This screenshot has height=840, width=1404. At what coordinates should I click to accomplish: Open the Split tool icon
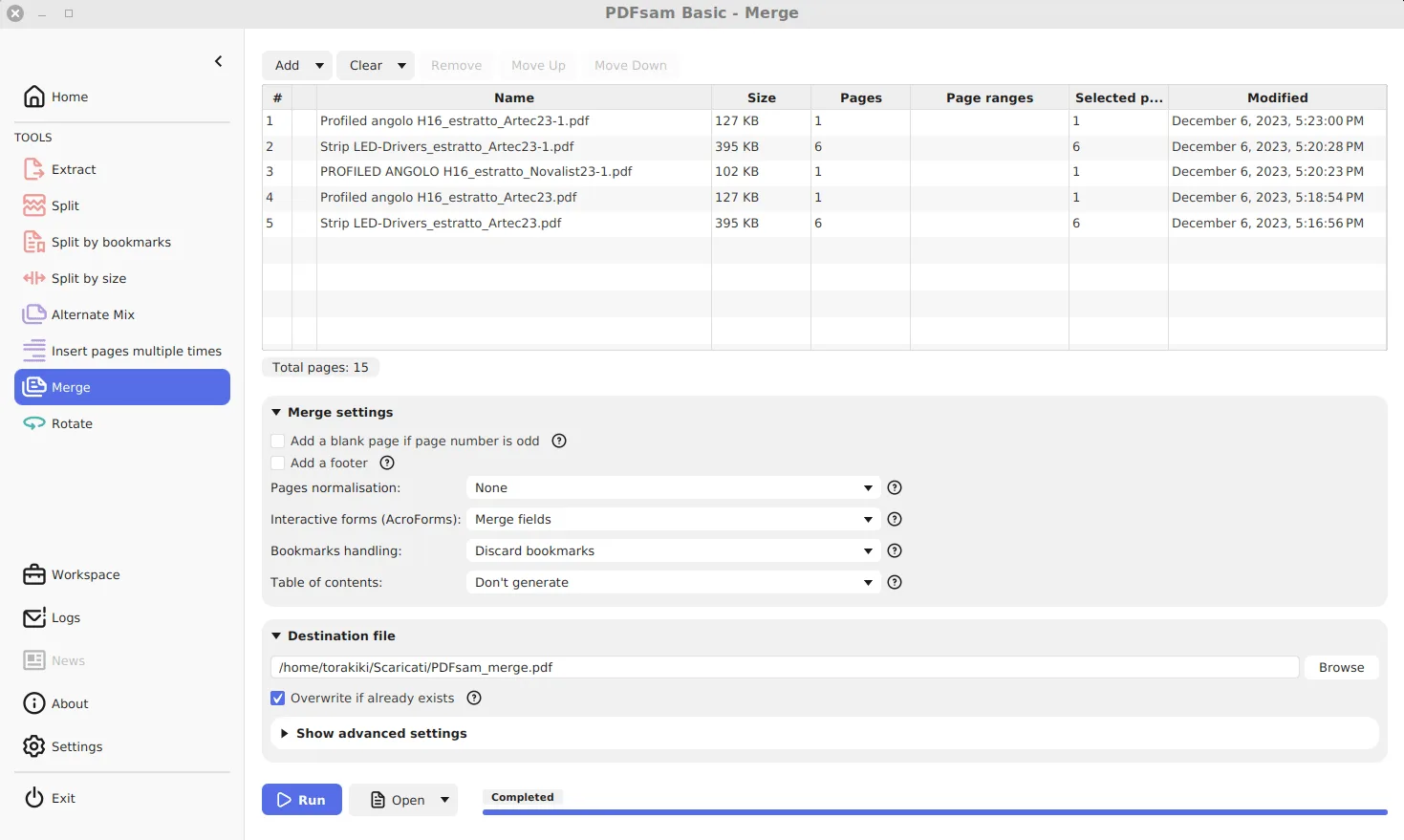pyautogui.click(x=34, y=205)
